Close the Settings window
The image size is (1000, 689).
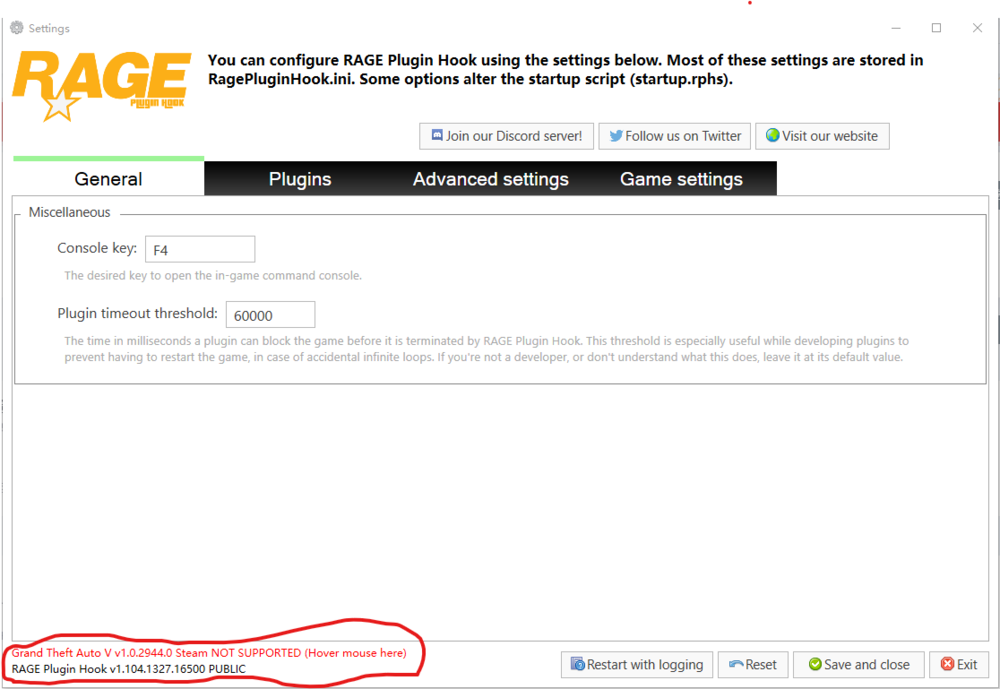coord(977,28)
